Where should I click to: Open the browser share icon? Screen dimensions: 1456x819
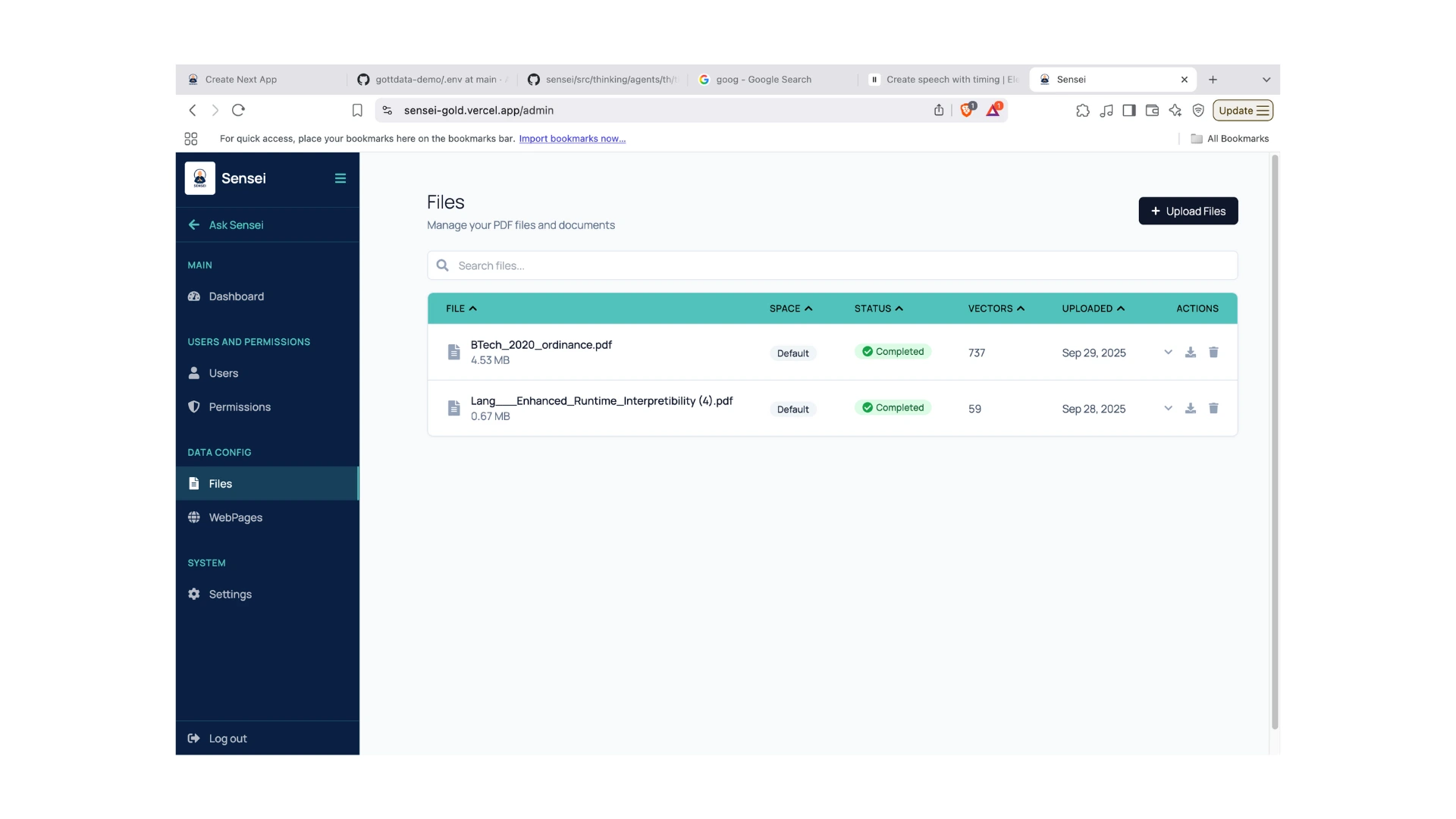(939, 110)
